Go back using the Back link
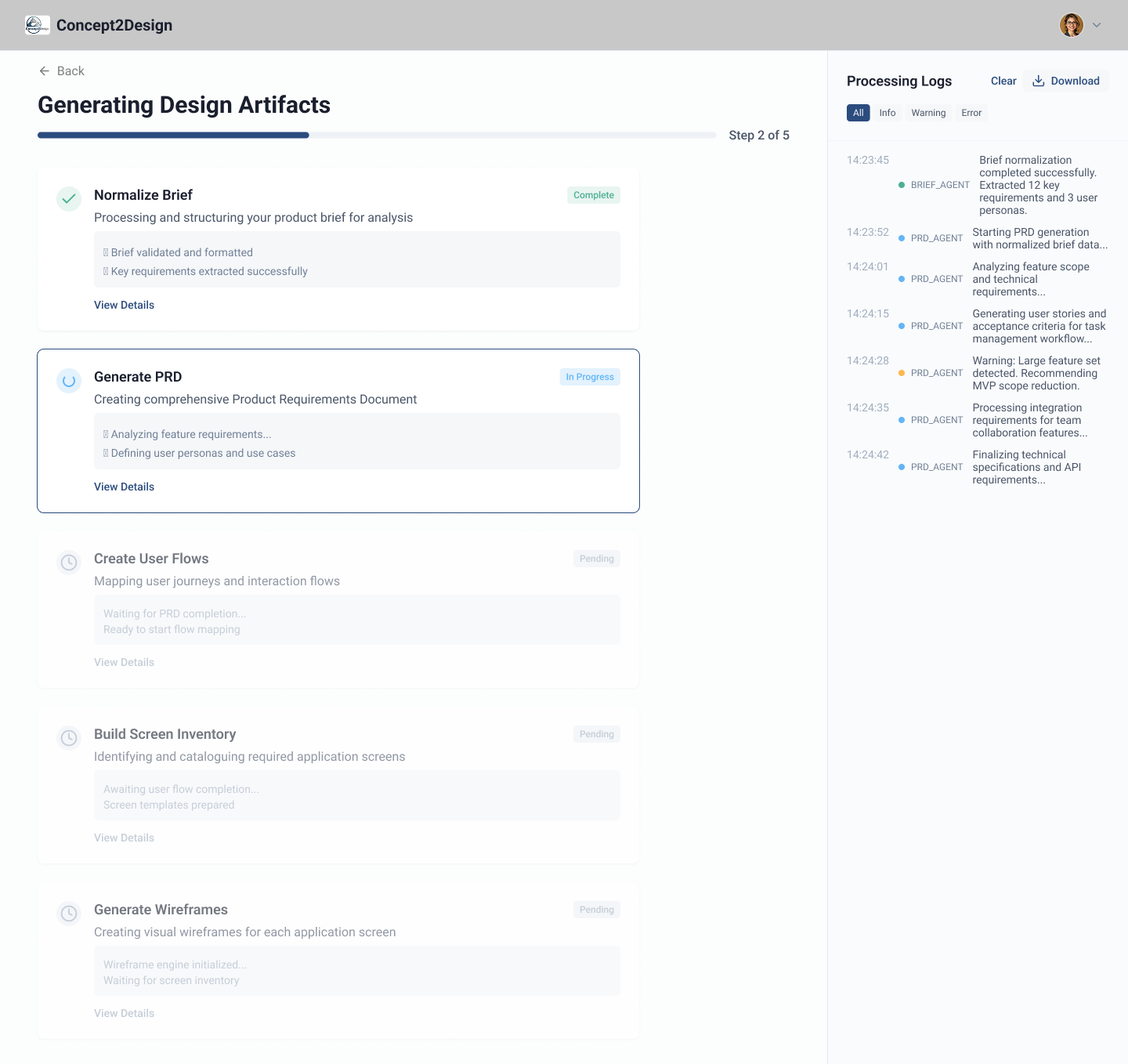Screen dimensions: 1128x1064 pos(61,71)
